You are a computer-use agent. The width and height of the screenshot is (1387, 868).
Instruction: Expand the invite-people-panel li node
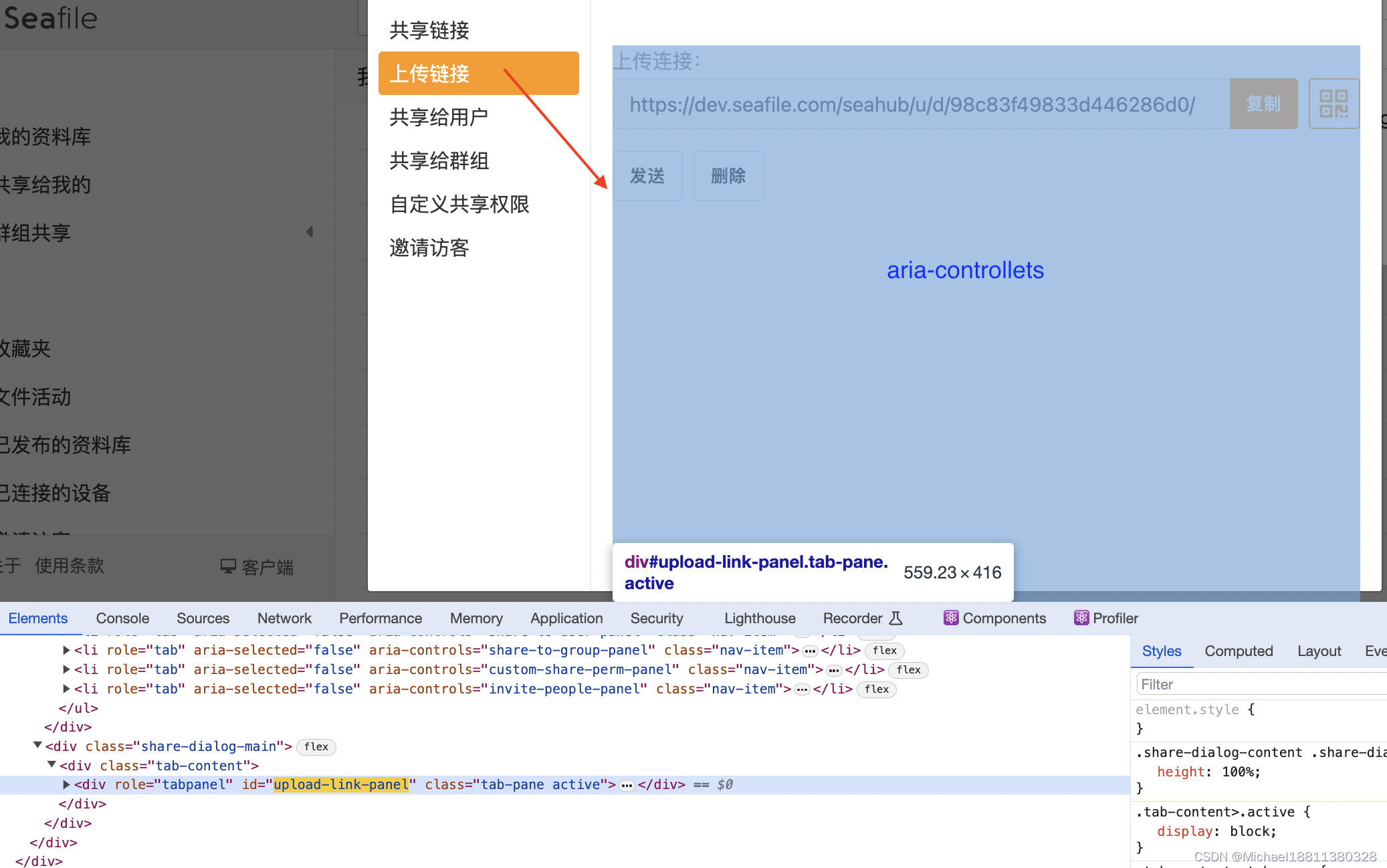pyautogui.click(x=66, y=689)
